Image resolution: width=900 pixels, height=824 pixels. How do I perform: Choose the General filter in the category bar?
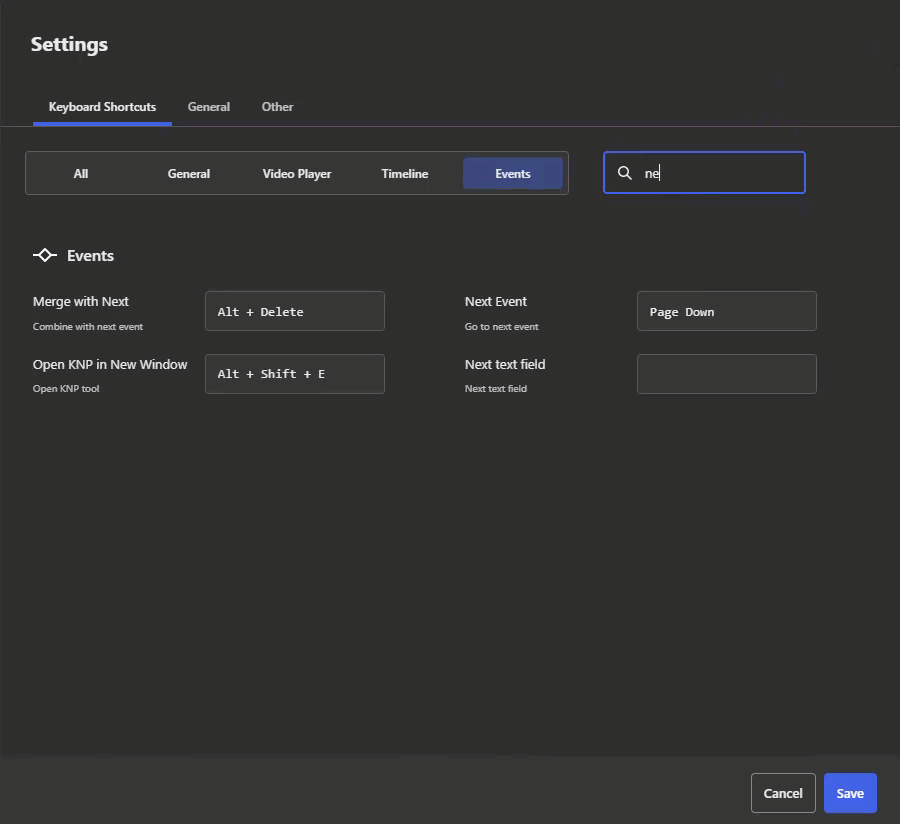189,174
